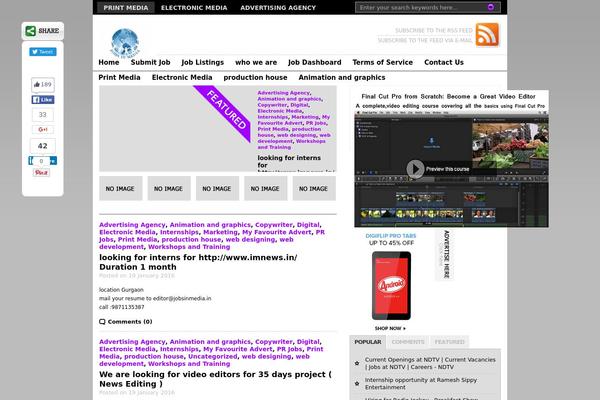Select Electronic Media category in sub-navigation
The height and width of the screenshot is (400, 600).
(x=182, y=77)
